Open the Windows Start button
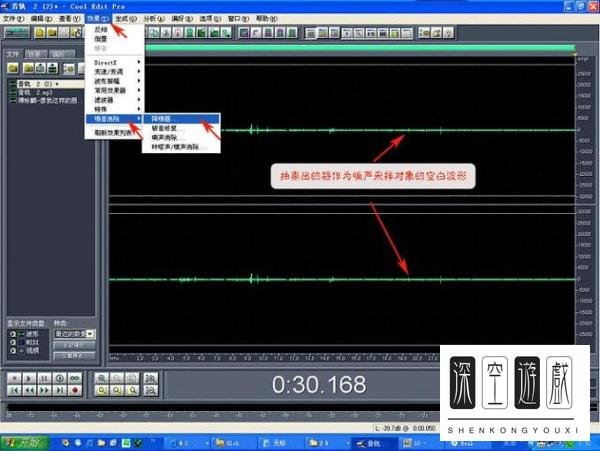The image size is (600, 451). pyautogui.click(x=24, y=443)
